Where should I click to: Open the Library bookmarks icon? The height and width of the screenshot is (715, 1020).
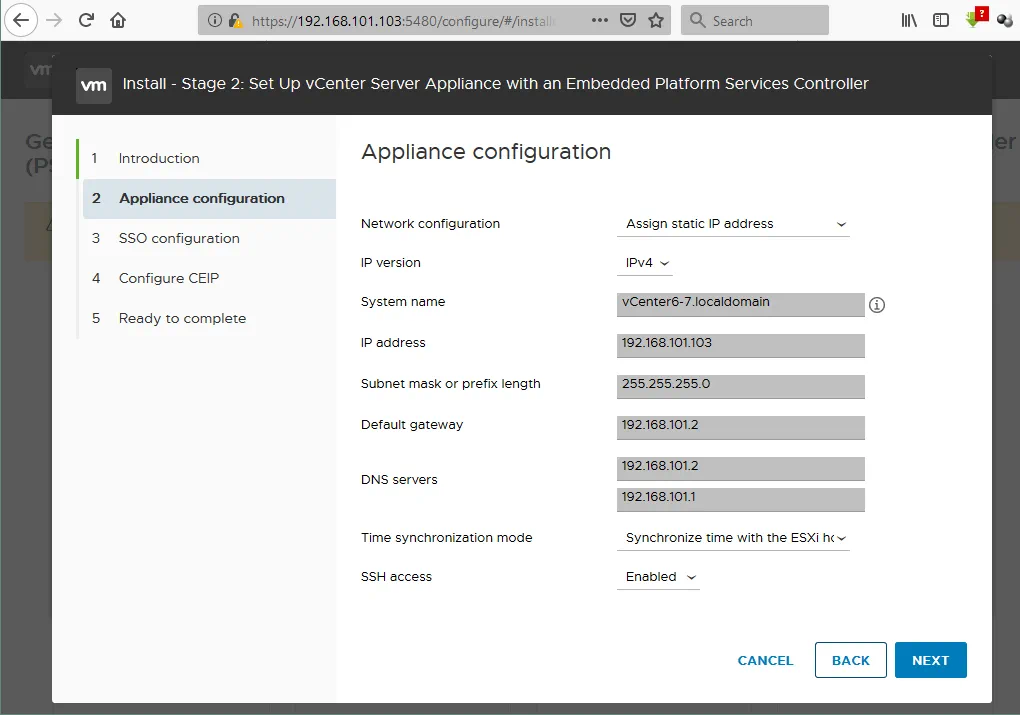click(909, 20)
